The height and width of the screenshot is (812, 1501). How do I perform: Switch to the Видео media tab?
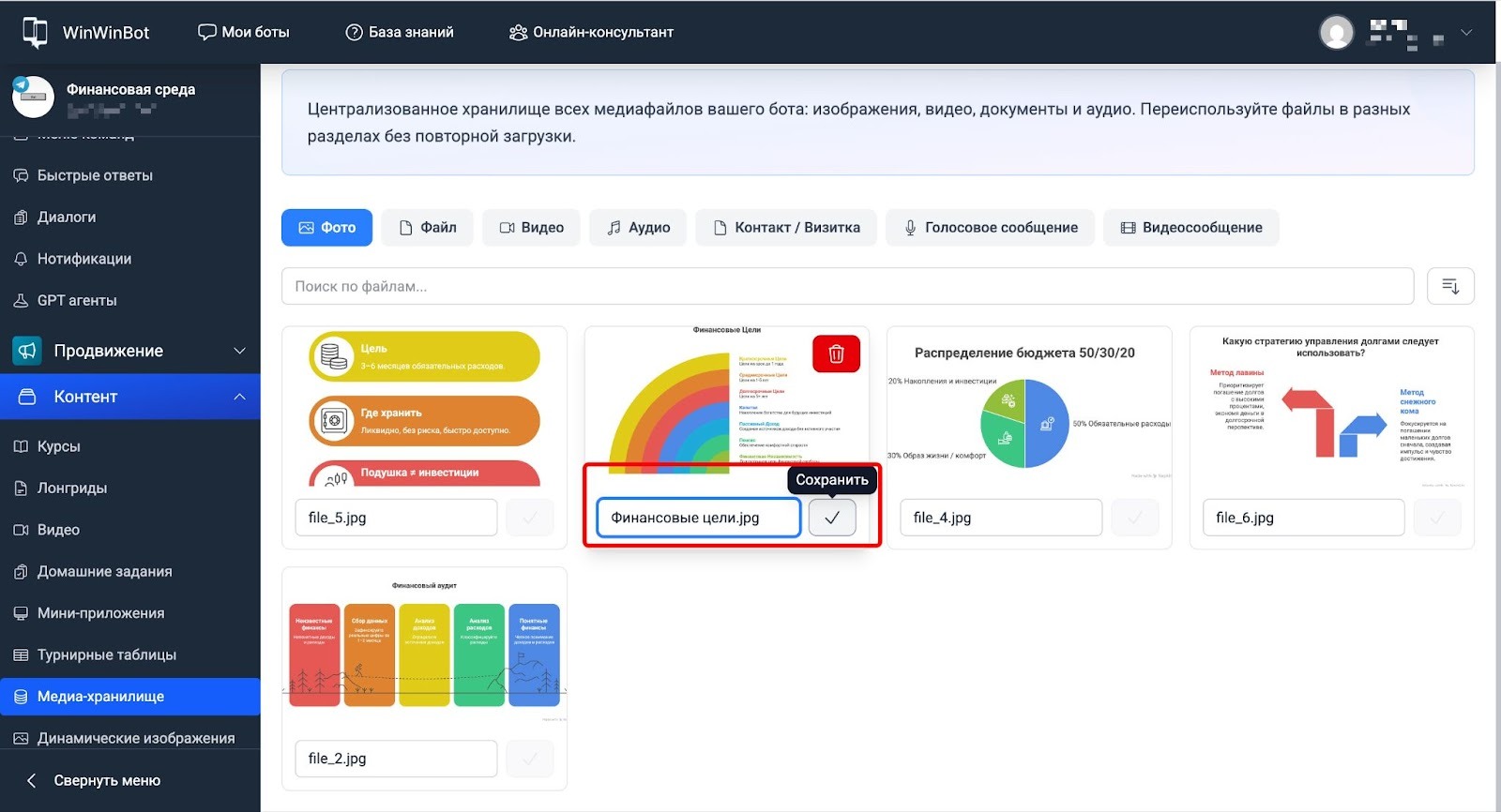click(531, 228)
